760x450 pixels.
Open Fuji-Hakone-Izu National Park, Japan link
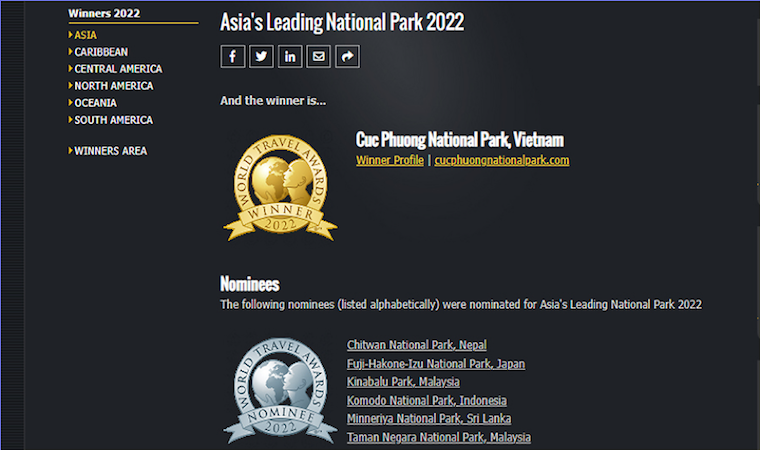point(435,364)
